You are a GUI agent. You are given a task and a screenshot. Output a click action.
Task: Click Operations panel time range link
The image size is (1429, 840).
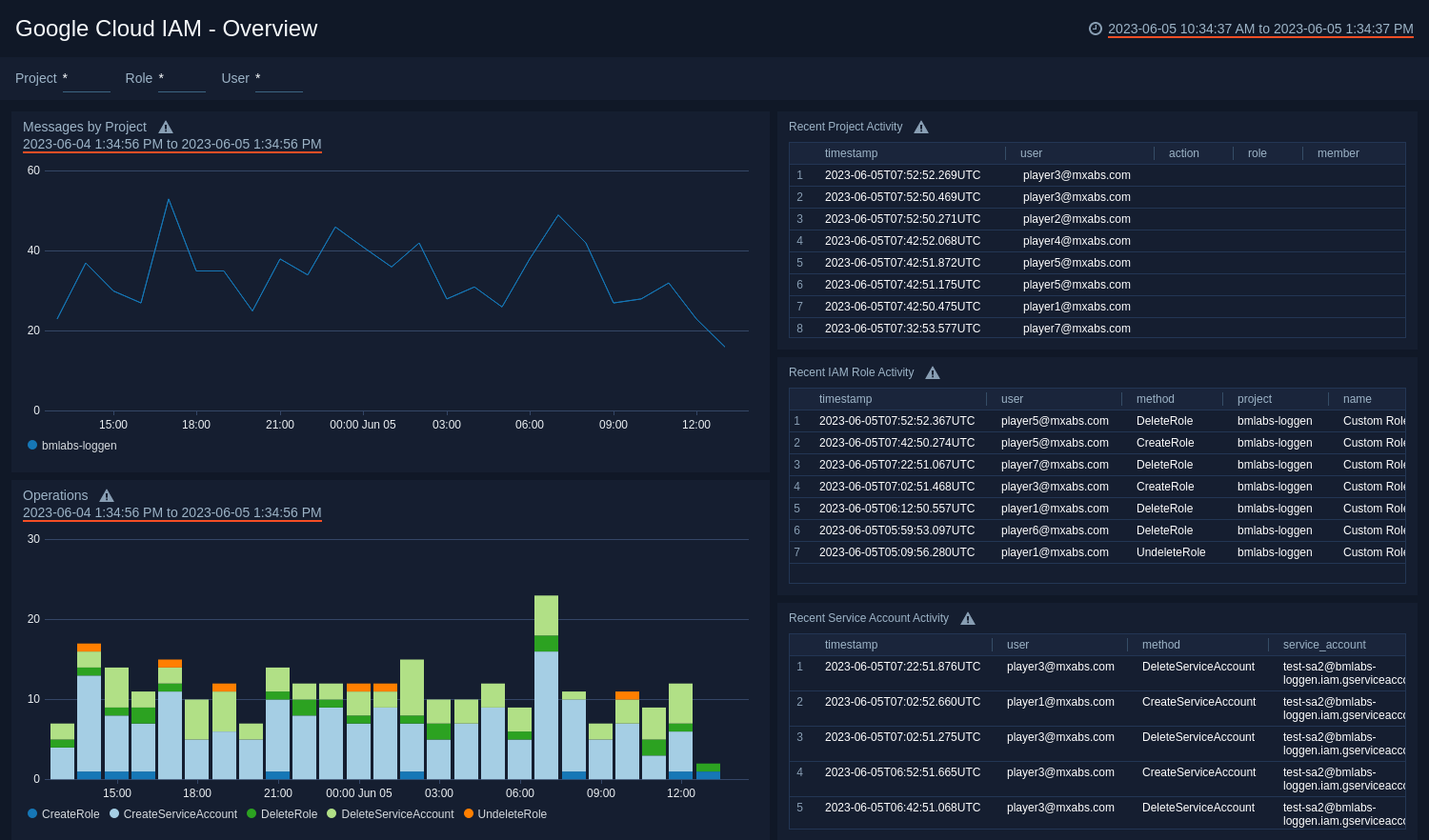(x=171, y=512)
